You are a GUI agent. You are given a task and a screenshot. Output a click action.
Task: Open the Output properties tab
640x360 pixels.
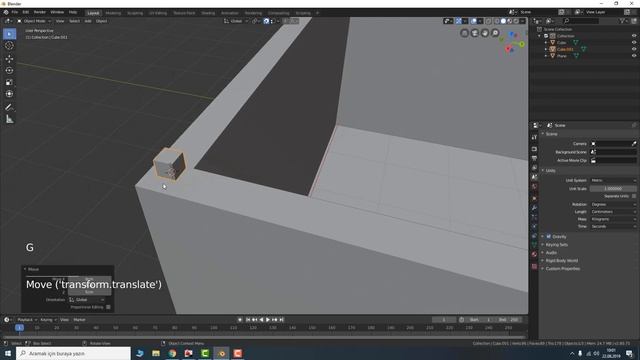[534, 158]
